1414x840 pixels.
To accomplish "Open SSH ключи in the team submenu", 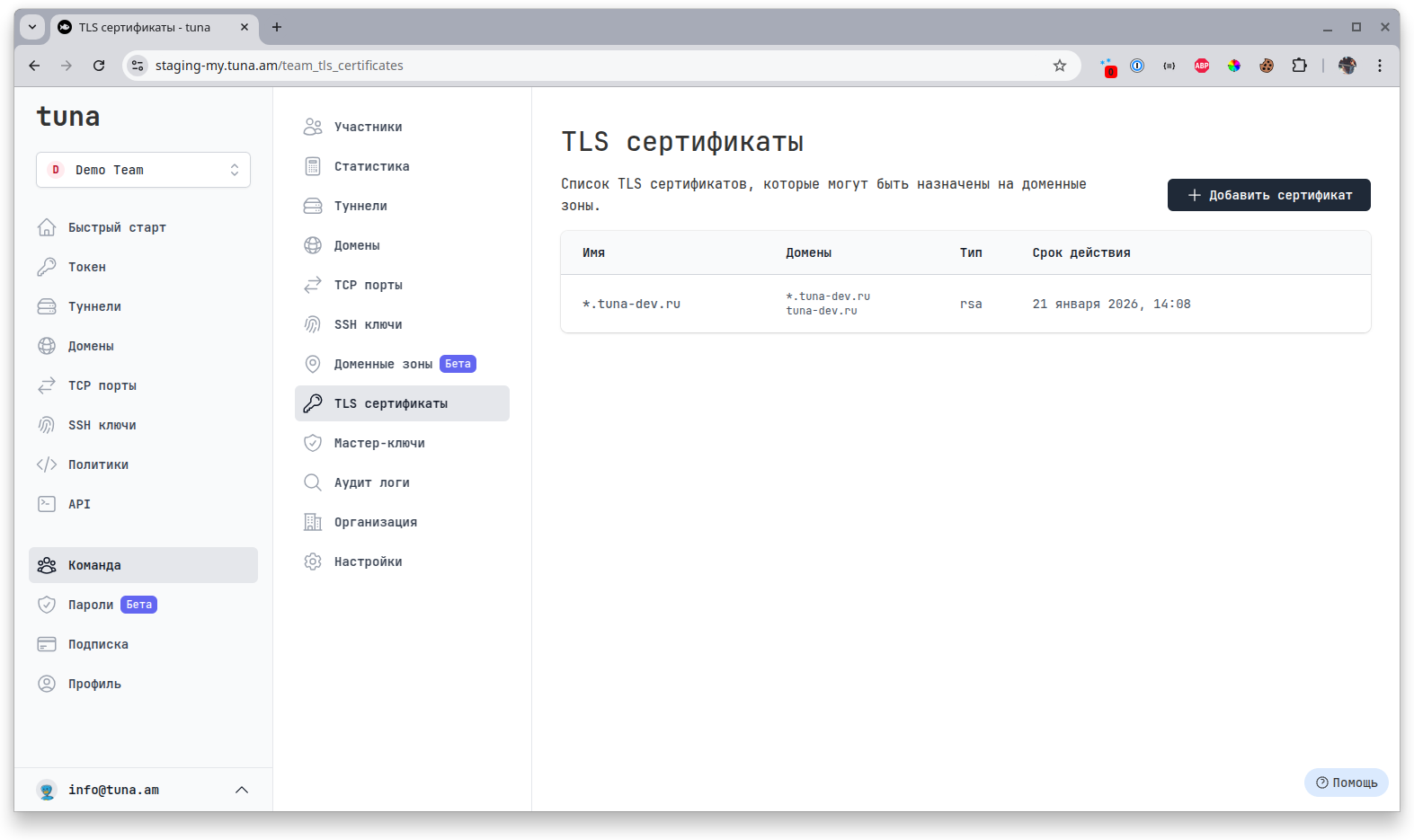I will [402, 324].
